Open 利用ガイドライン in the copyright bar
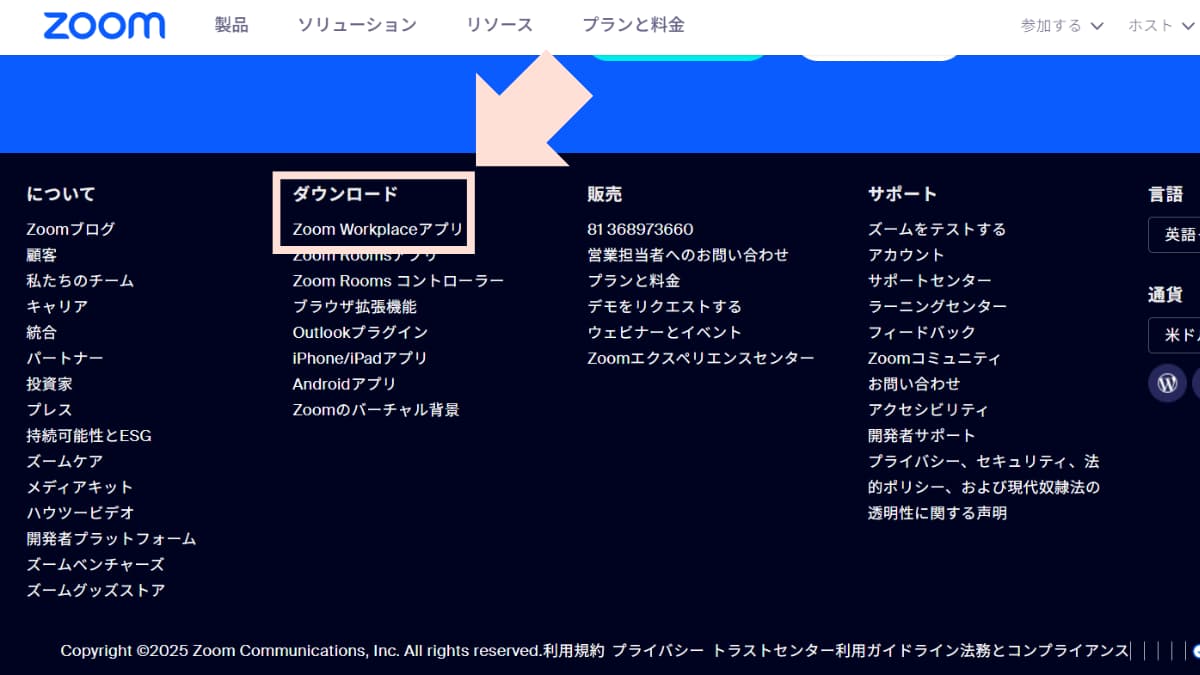The height and width of the screenshot is (675, 1200). [x=897, y=650]
